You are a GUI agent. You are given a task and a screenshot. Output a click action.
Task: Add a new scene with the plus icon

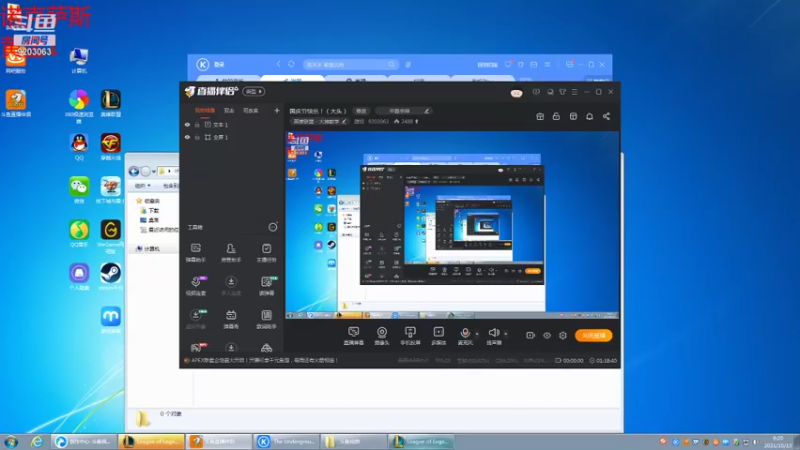(277, 110)
